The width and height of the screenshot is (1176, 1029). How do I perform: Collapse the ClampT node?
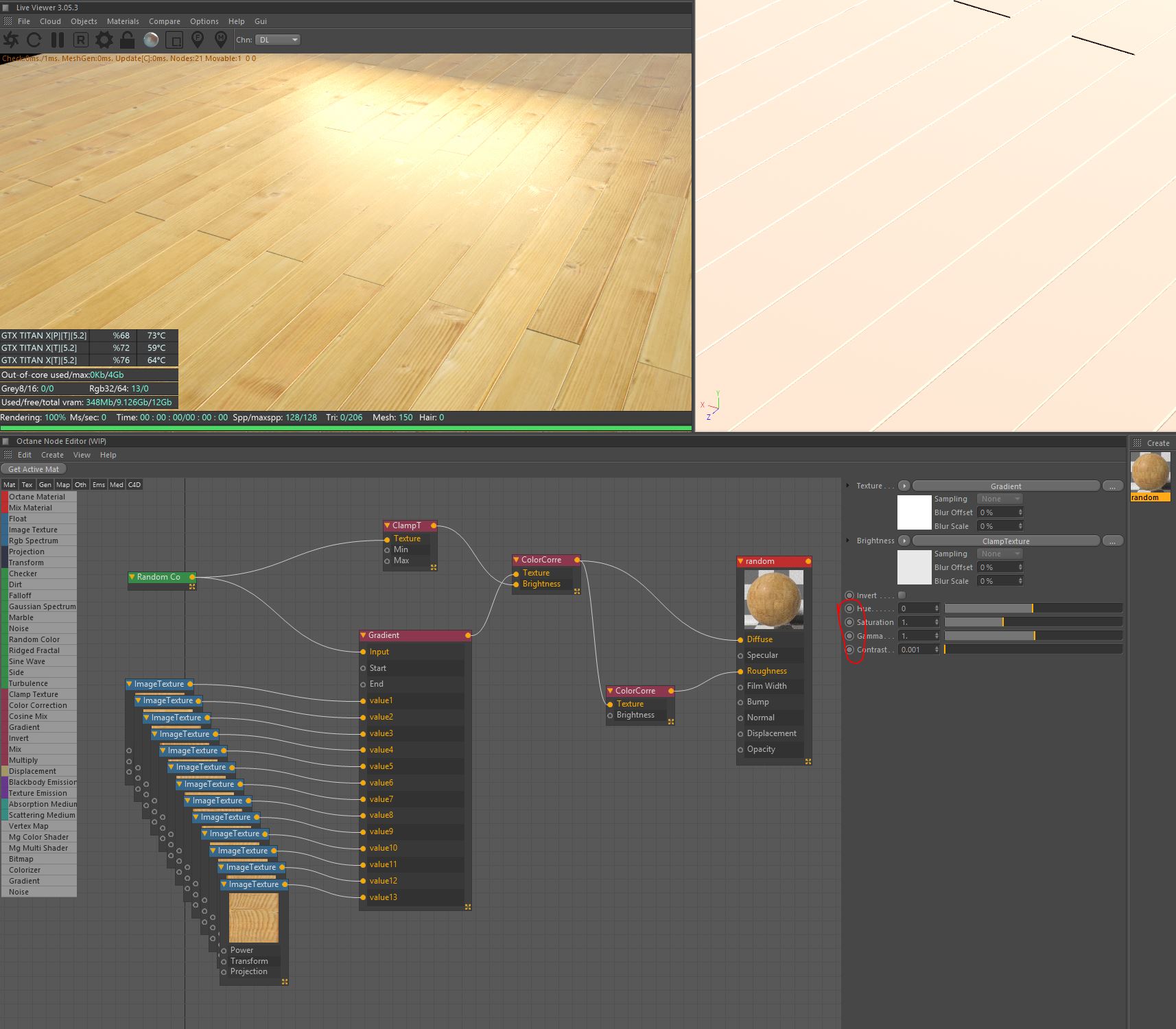coord(387,525)
